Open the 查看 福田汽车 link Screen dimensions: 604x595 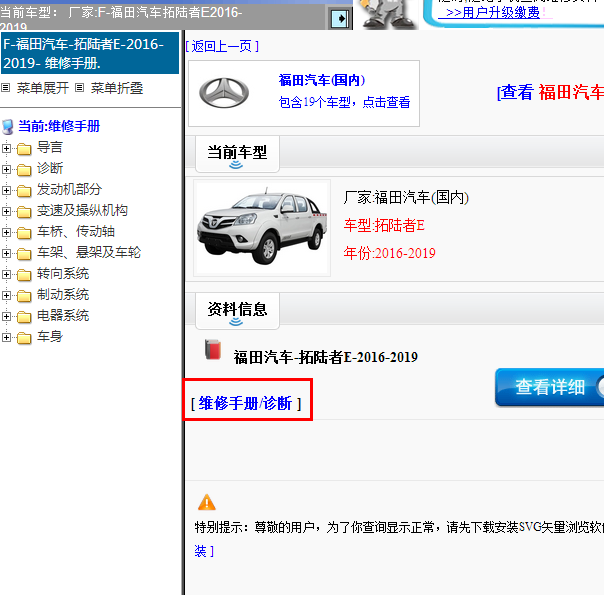tap(550, 93)
